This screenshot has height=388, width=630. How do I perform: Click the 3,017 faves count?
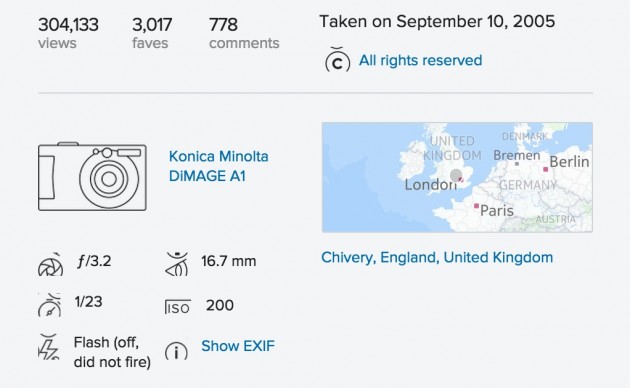152,25
